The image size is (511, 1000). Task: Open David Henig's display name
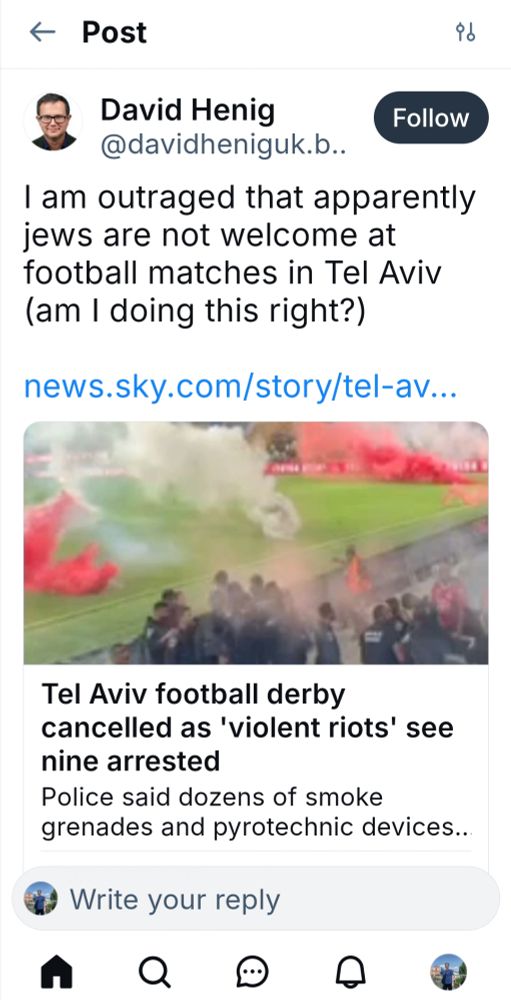[x=188, y=110]
